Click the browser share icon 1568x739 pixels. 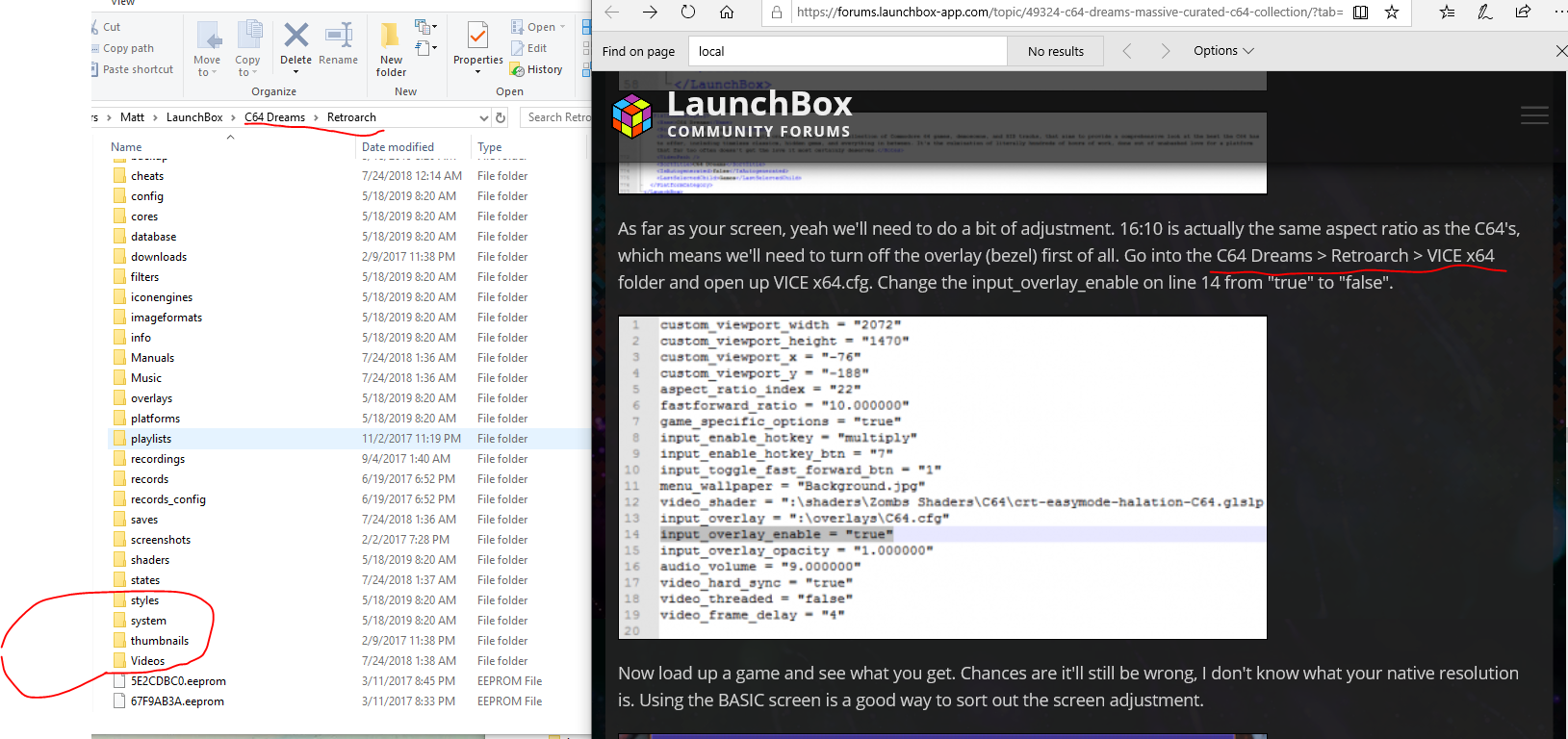(1523, 12)
